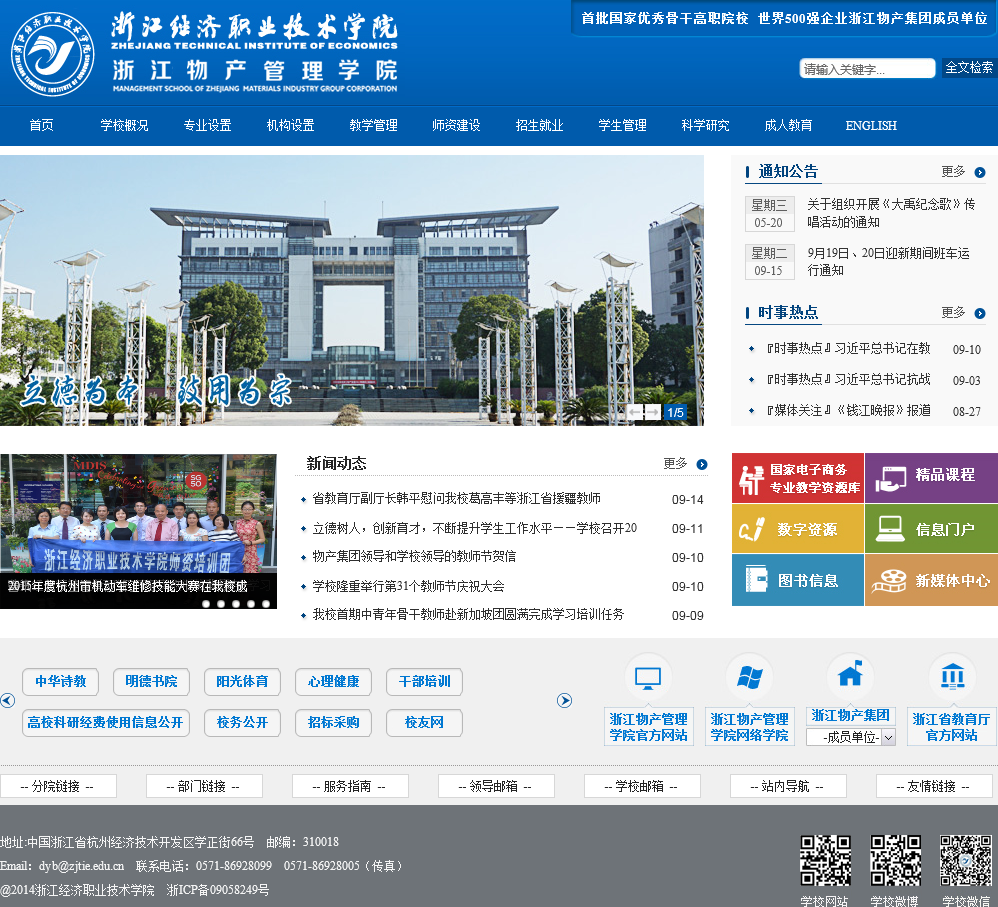Click the 学校网站 QR code
Image resolution: width=998 pixels, height=907 pixels.
(x=825, y=861)
